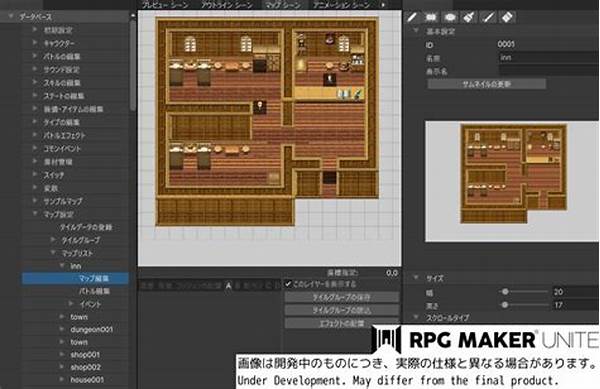Click the tab overflow arrow after アニメーション シーン
Image resolution: width=600 pixels, height=389 pixels.
[x=383, y=5]
